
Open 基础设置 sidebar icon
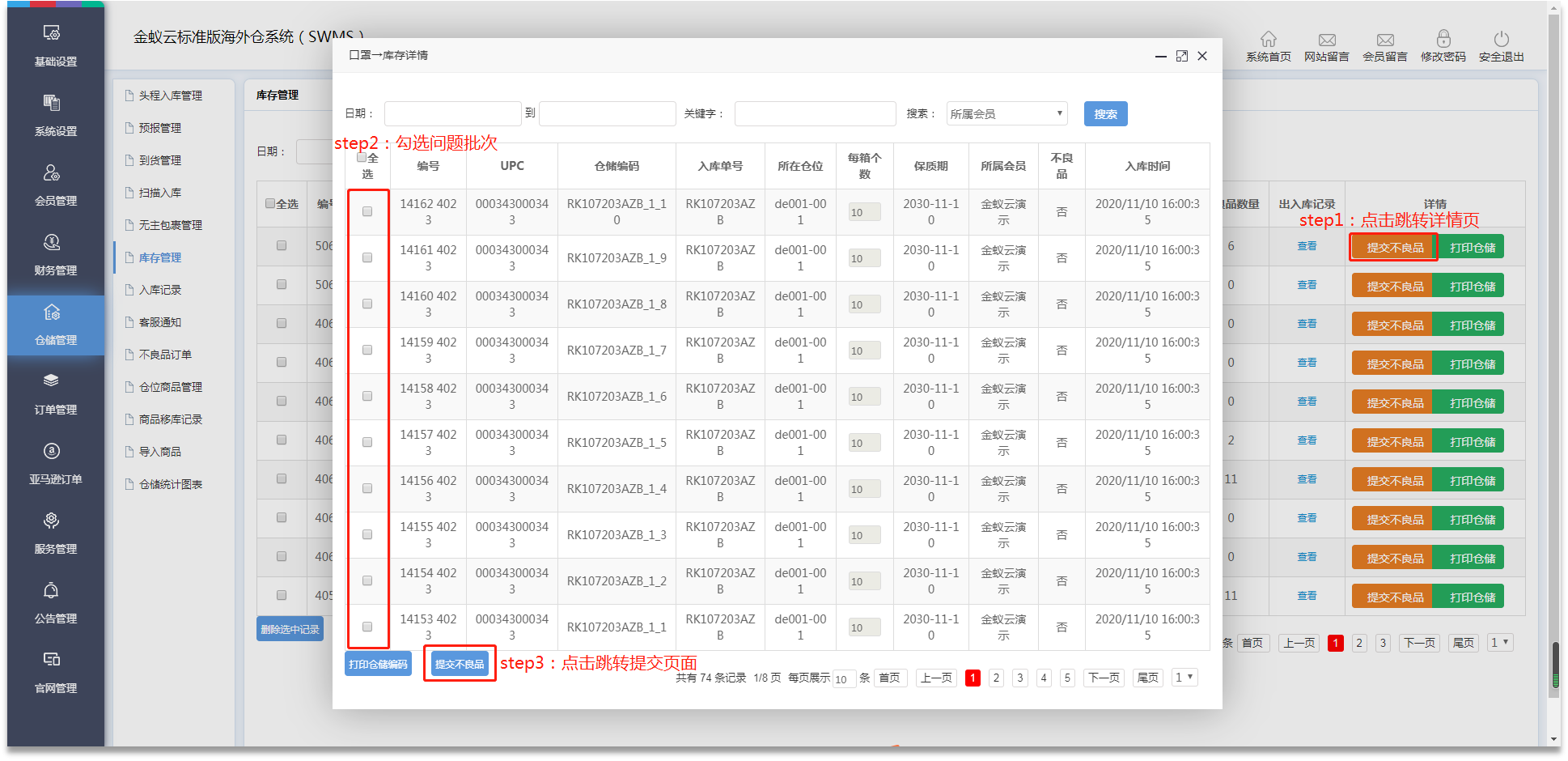pos(52,33)
